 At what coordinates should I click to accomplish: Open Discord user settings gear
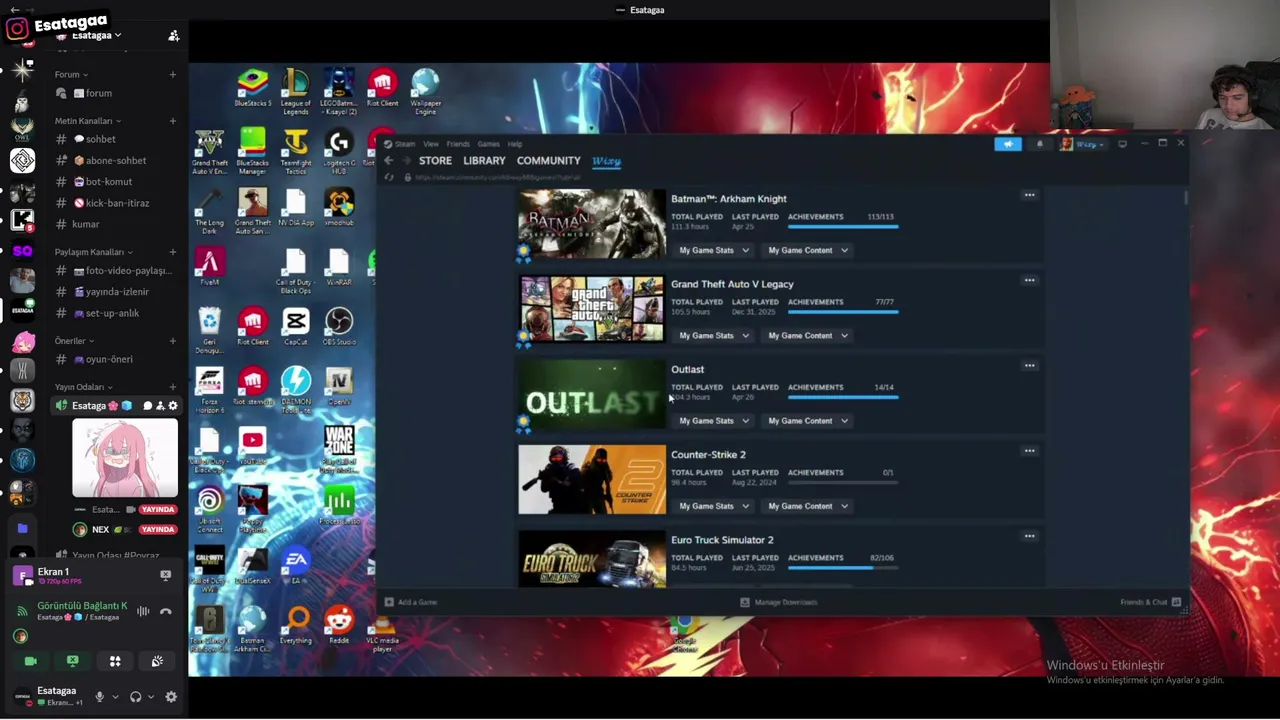click(x=171, y=697)
